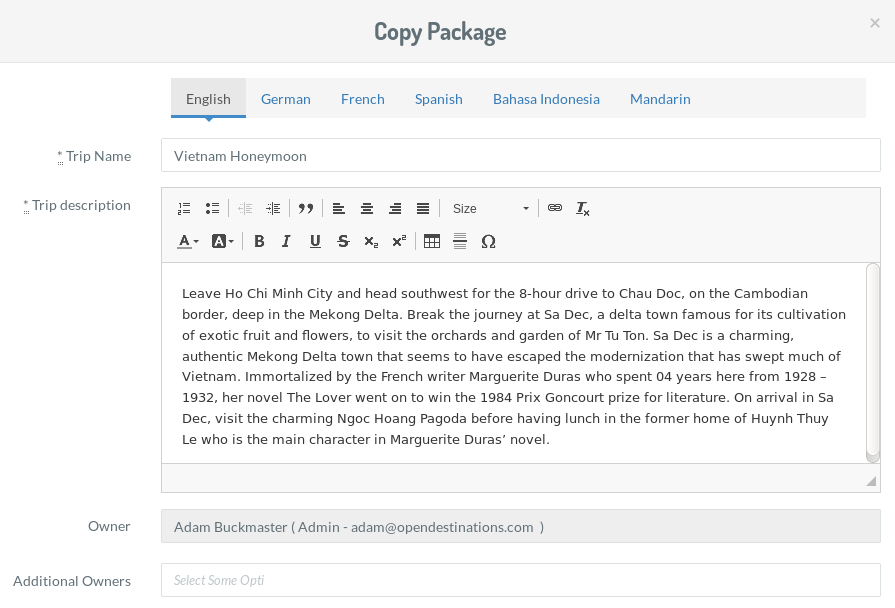895x608 pixels.
Task: Justify the text alignment
Action: pyautogui.click(x=423, y=208)
